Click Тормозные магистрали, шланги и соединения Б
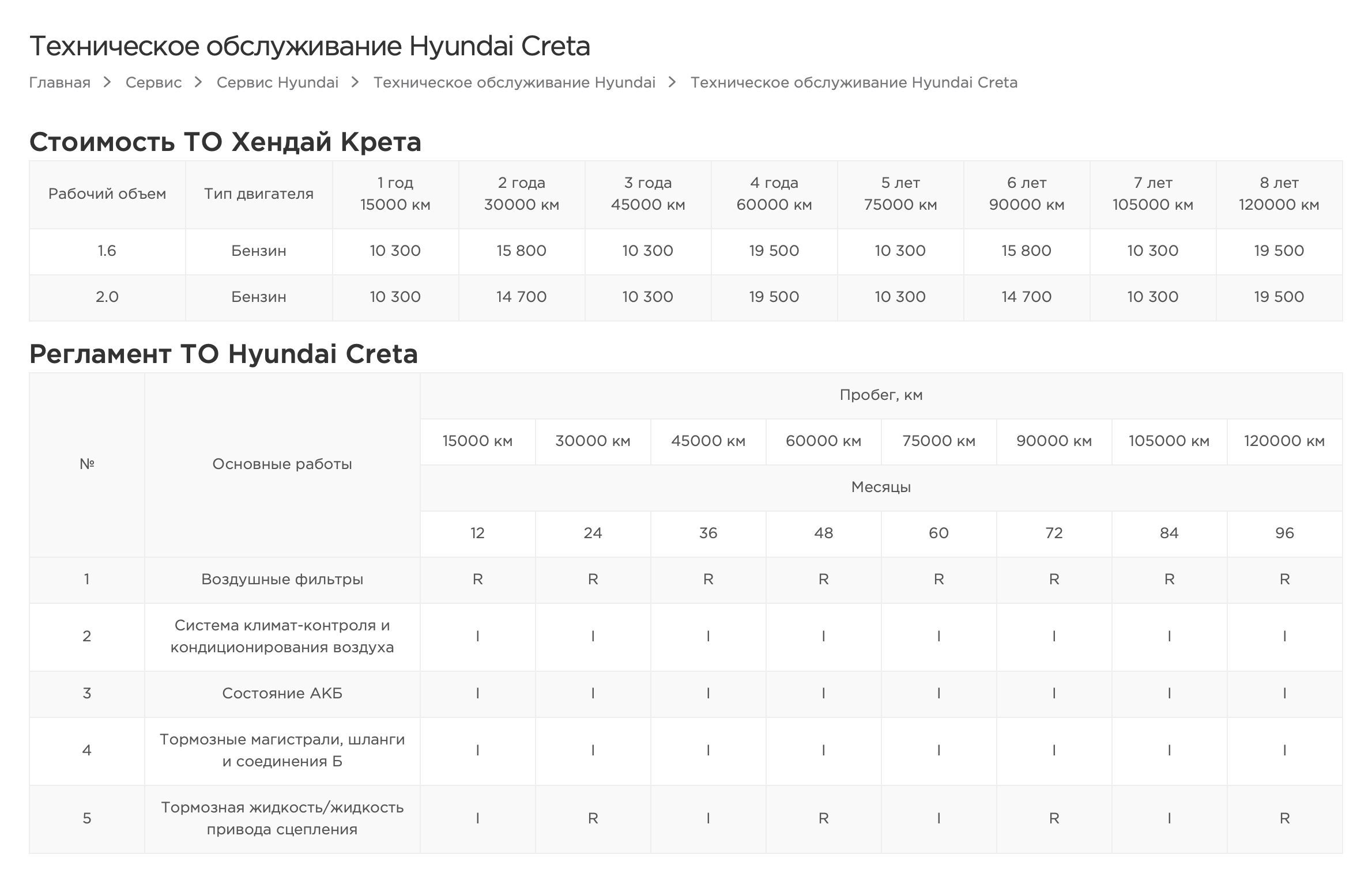This screenshot has width=1372, height=896. click(x=282, y=750)
